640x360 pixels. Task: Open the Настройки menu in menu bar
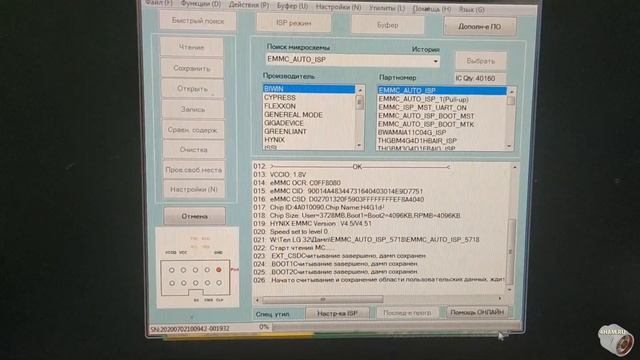click(338, 7)
